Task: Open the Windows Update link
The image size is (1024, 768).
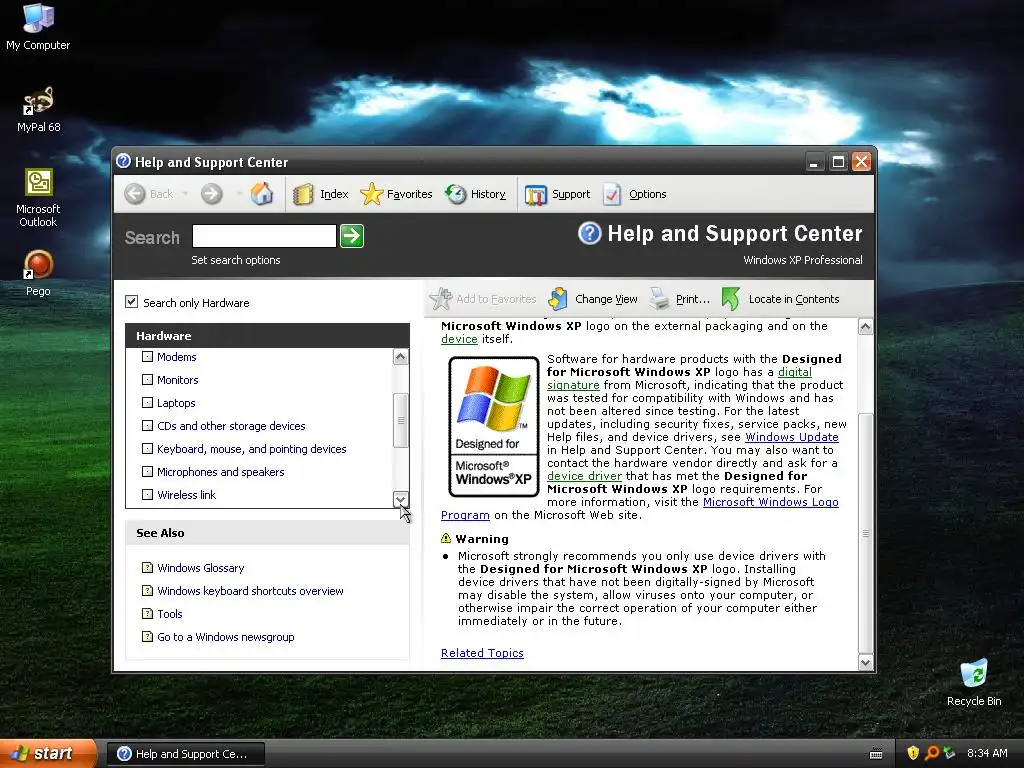Action: coord(792,437)
